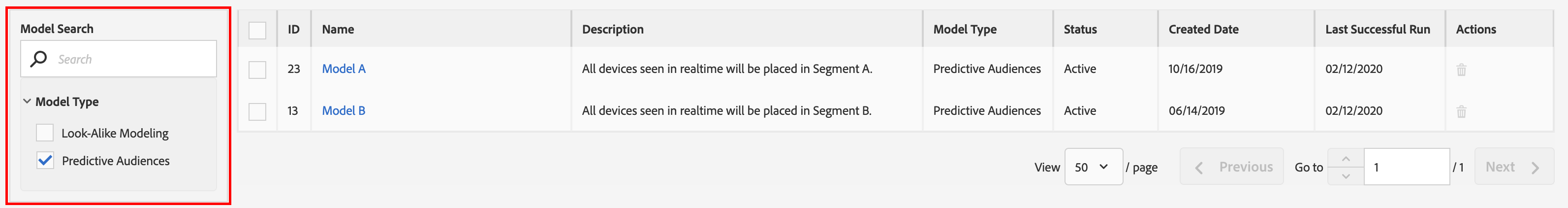Select the Model B row checkbox
Screen dimensions: 1568x208
(257, 111)
